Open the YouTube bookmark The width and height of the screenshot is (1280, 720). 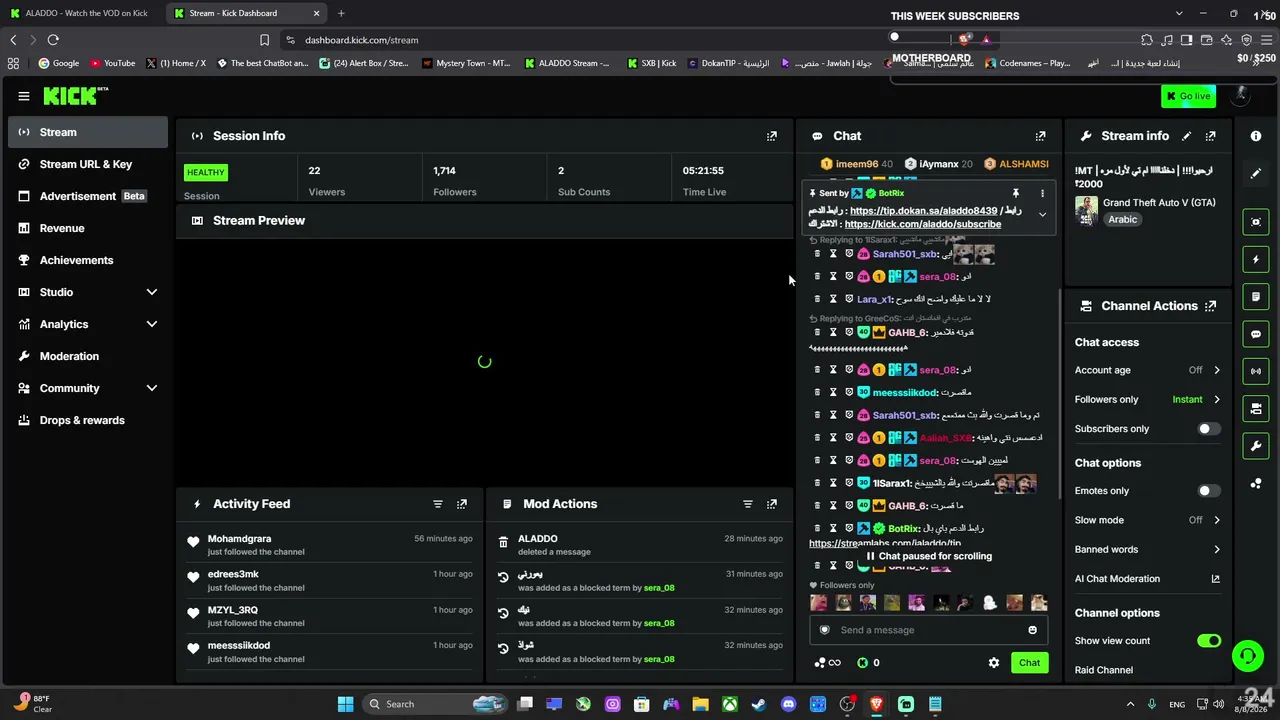(112, 63)
